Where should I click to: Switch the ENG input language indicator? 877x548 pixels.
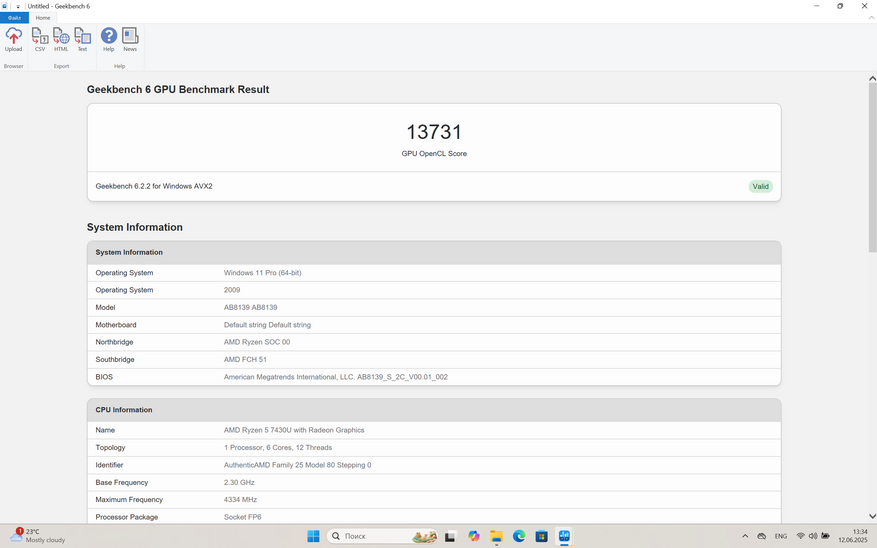point(781,537)
